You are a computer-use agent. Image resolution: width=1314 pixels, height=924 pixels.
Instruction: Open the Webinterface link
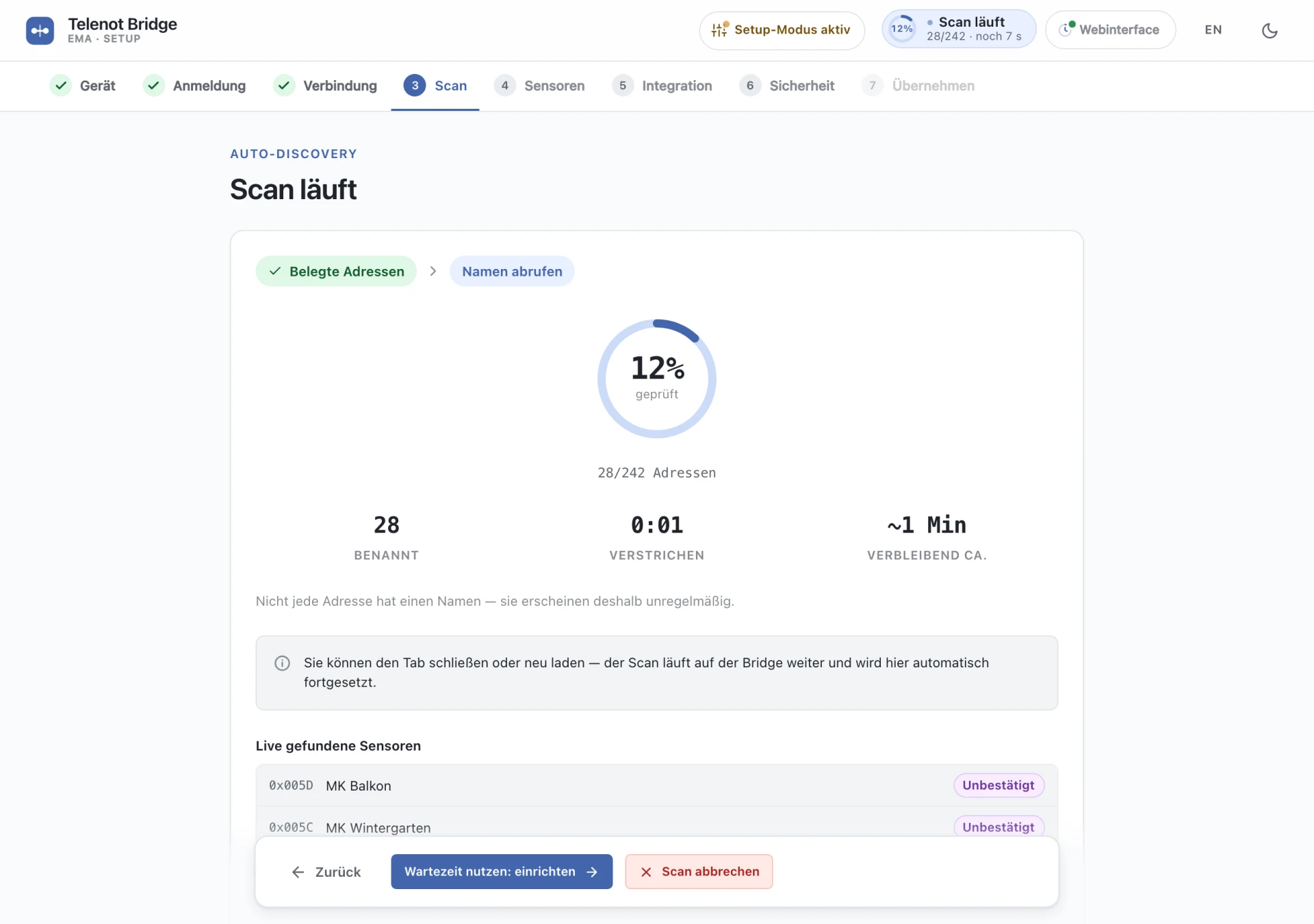[x=1110, y=29]
